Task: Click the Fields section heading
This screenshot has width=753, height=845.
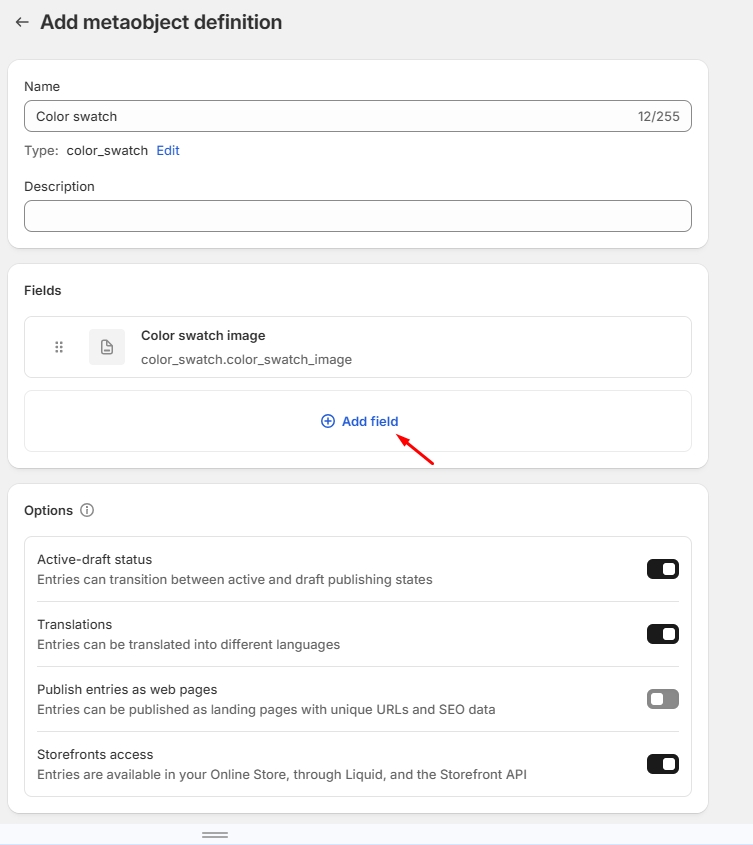Action: (43, 290)
